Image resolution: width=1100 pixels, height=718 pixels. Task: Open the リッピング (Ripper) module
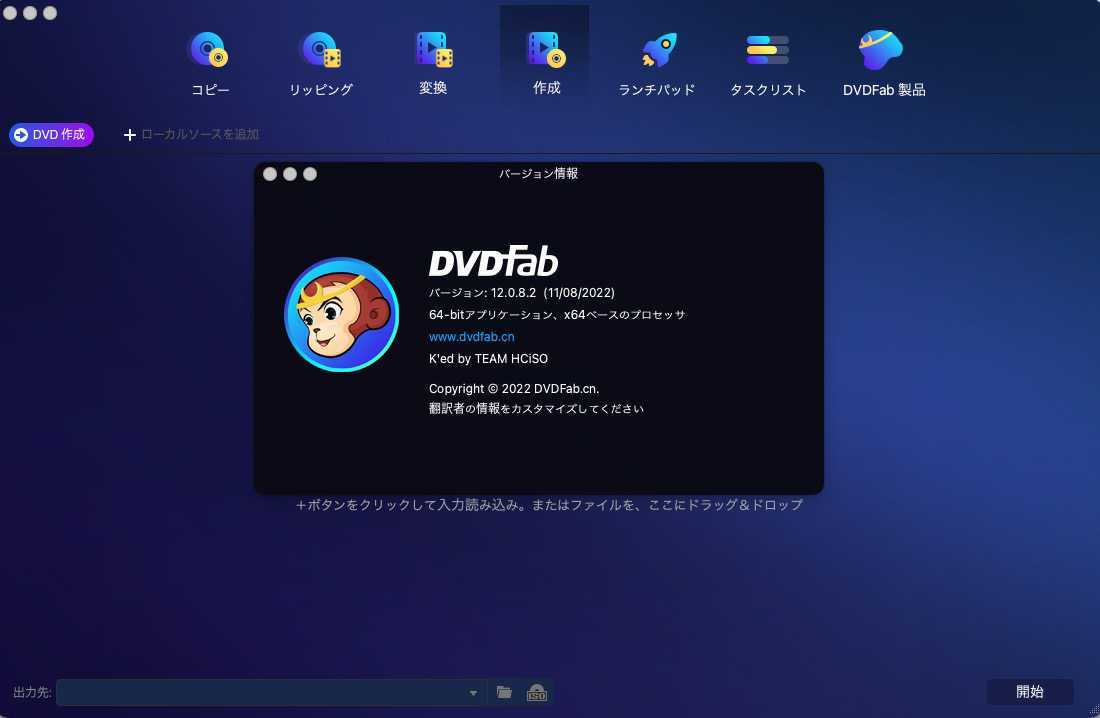[321, 64]
